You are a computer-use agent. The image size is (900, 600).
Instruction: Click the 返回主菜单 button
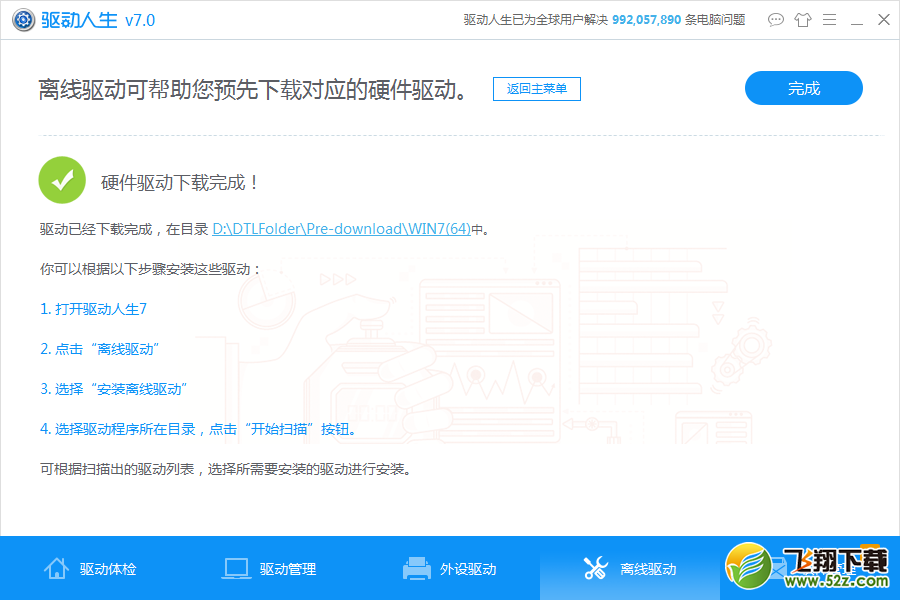537,89
